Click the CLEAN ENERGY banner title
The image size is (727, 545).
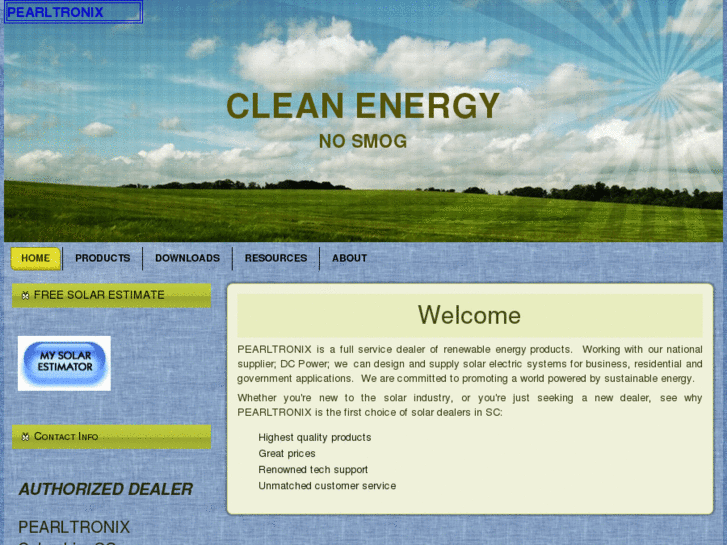click(363, 106)
